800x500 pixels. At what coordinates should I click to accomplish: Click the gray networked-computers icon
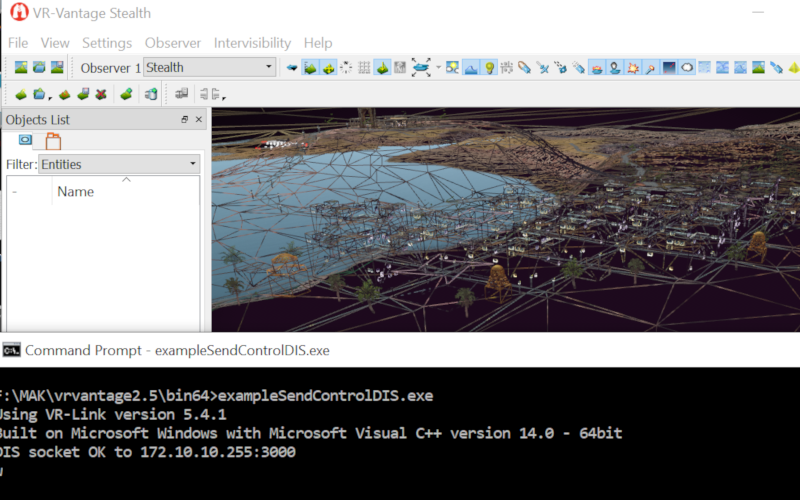tap(182, 94)
